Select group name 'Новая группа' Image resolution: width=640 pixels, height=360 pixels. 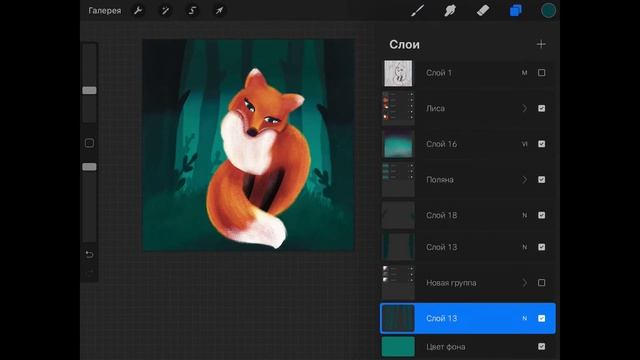(451, 283)
